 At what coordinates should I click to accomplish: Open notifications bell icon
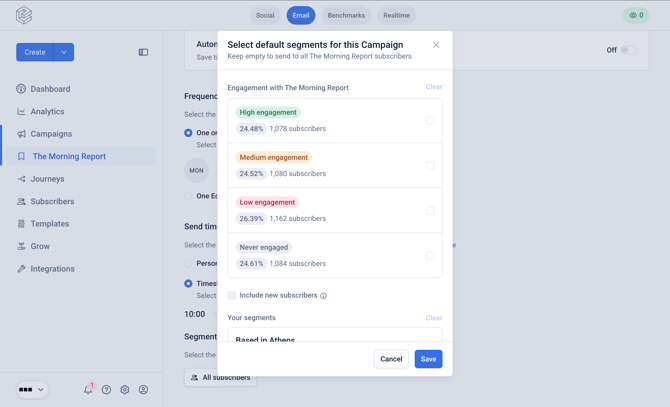(88, 389)
